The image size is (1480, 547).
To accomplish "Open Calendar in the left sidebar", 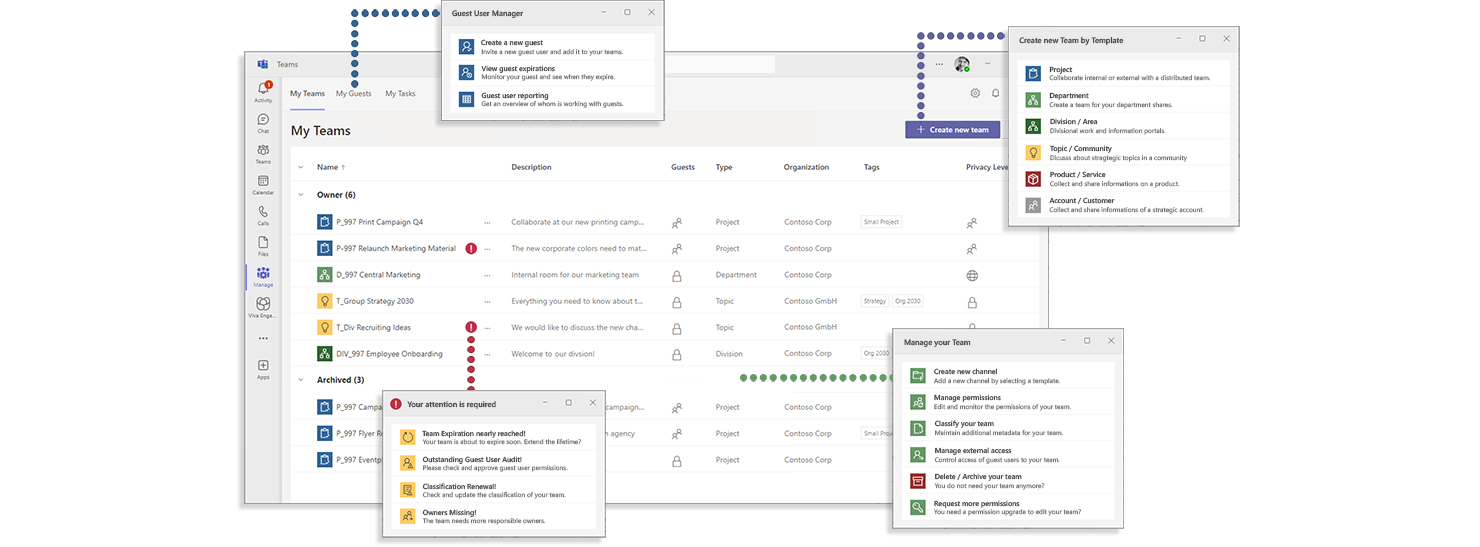I will click(x=263, y=184).
